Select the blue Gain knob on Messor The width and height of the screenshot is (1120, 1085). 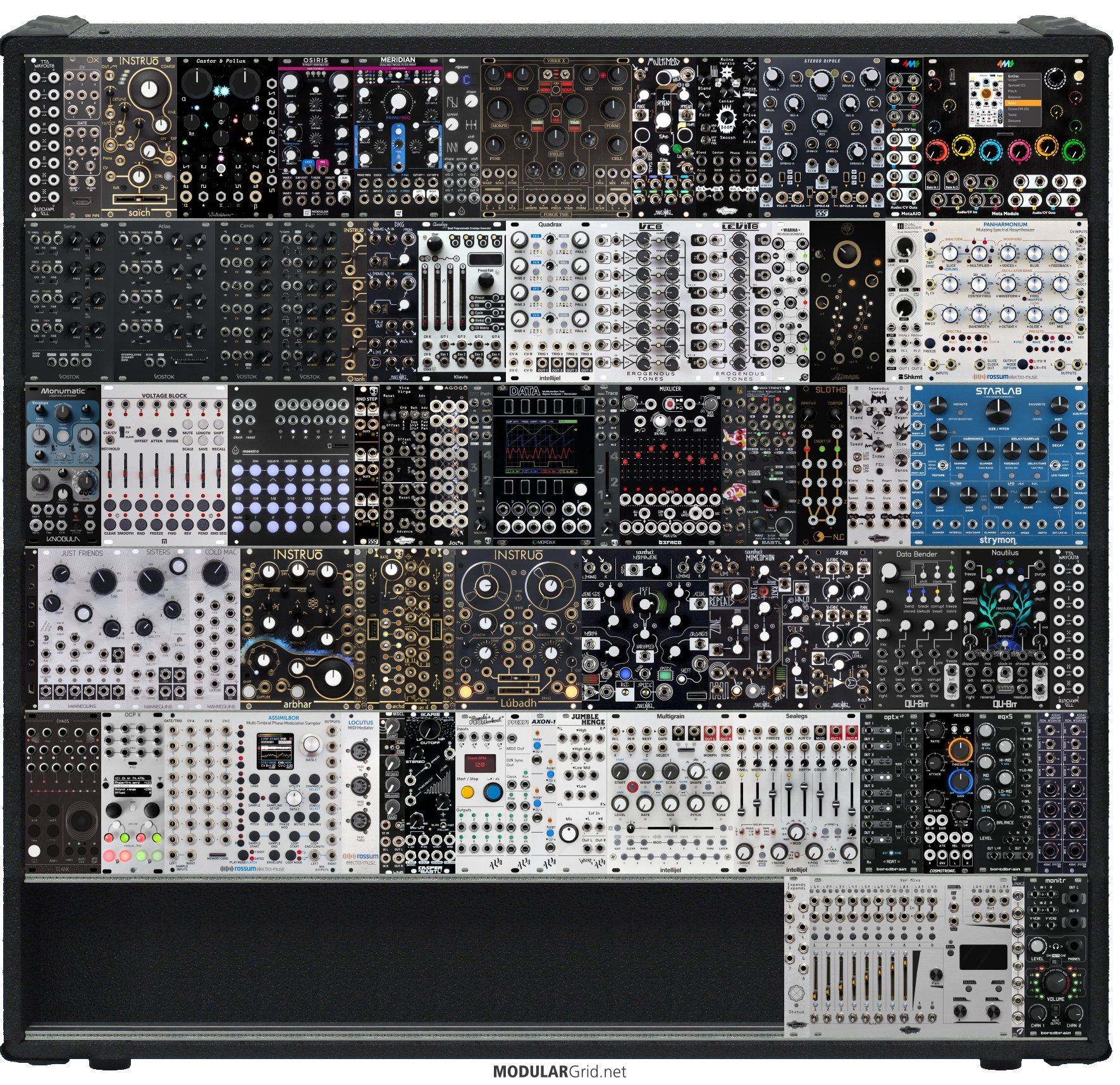pos(960,782)
